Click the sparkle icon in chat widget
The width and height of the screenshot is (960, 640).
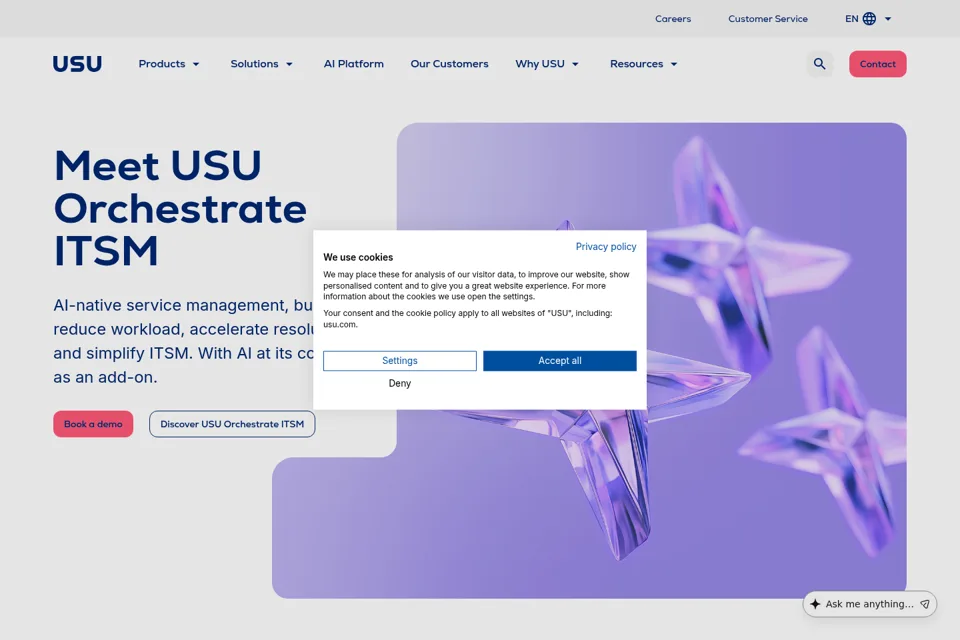[x=815, y=604]
